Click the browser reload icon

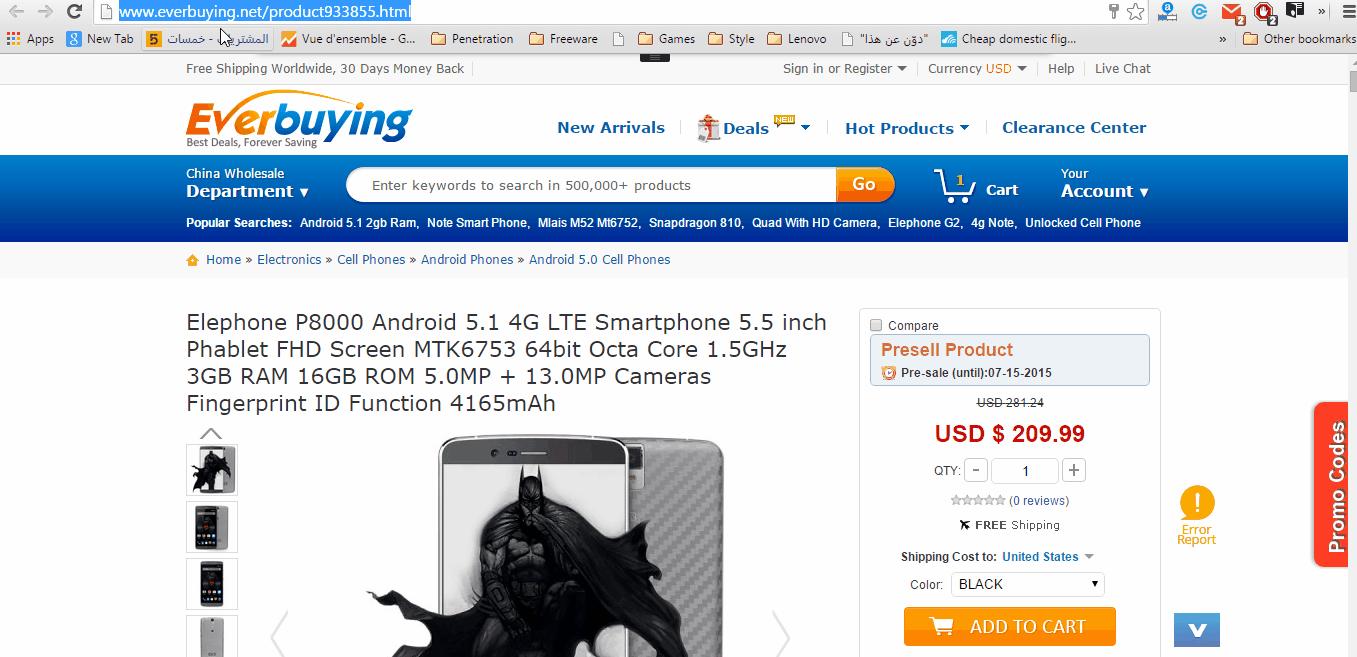click(74, 12)
